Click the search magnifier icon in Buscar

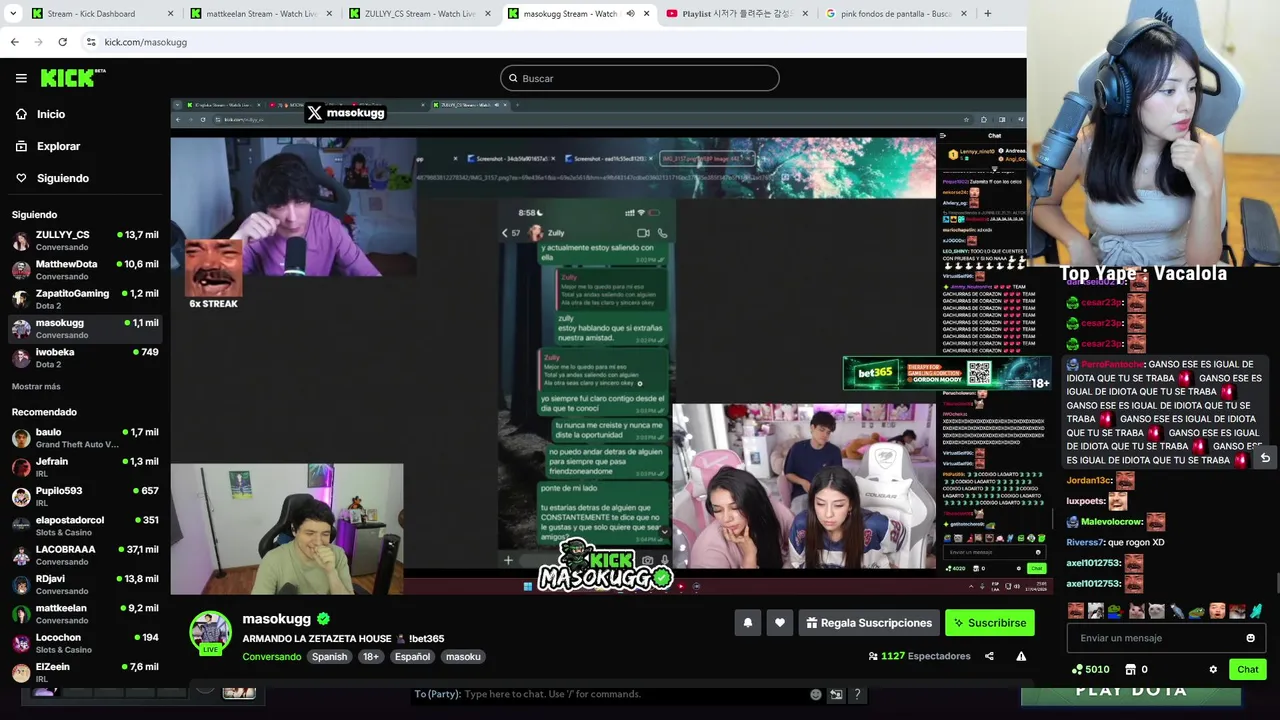pos(513,78)
